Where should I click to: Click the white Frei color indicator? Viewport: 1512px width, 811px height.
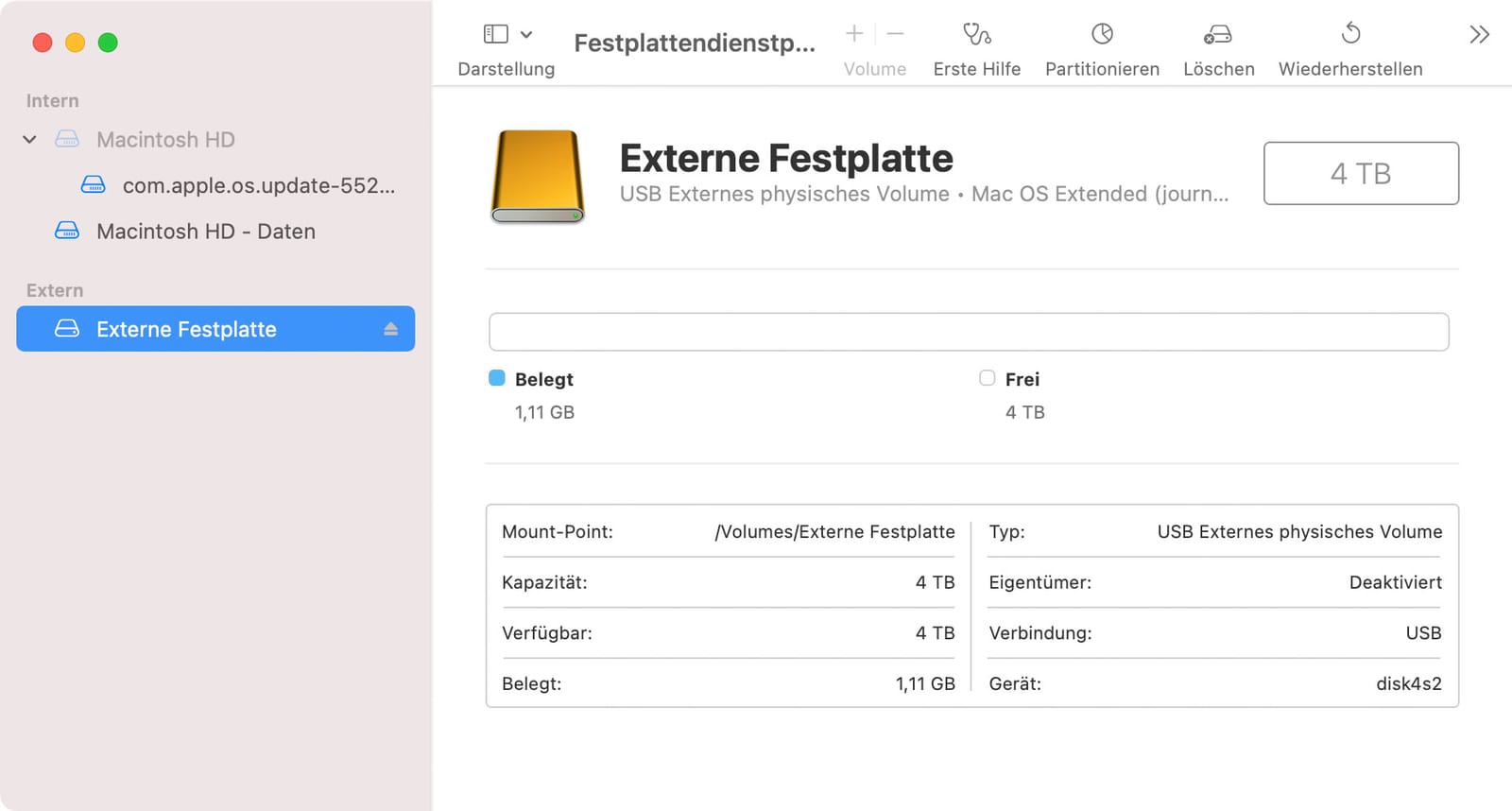click(x=988, y=378)
